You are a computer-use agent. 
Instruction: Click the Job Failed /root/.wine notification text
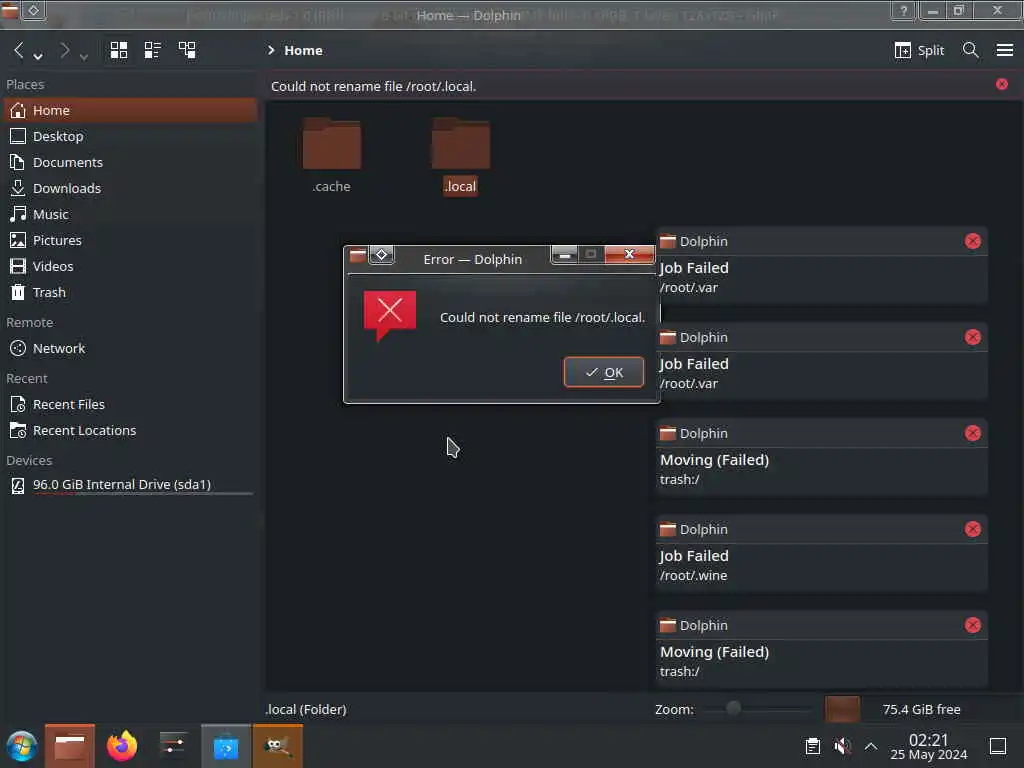(x=694, y=566)
